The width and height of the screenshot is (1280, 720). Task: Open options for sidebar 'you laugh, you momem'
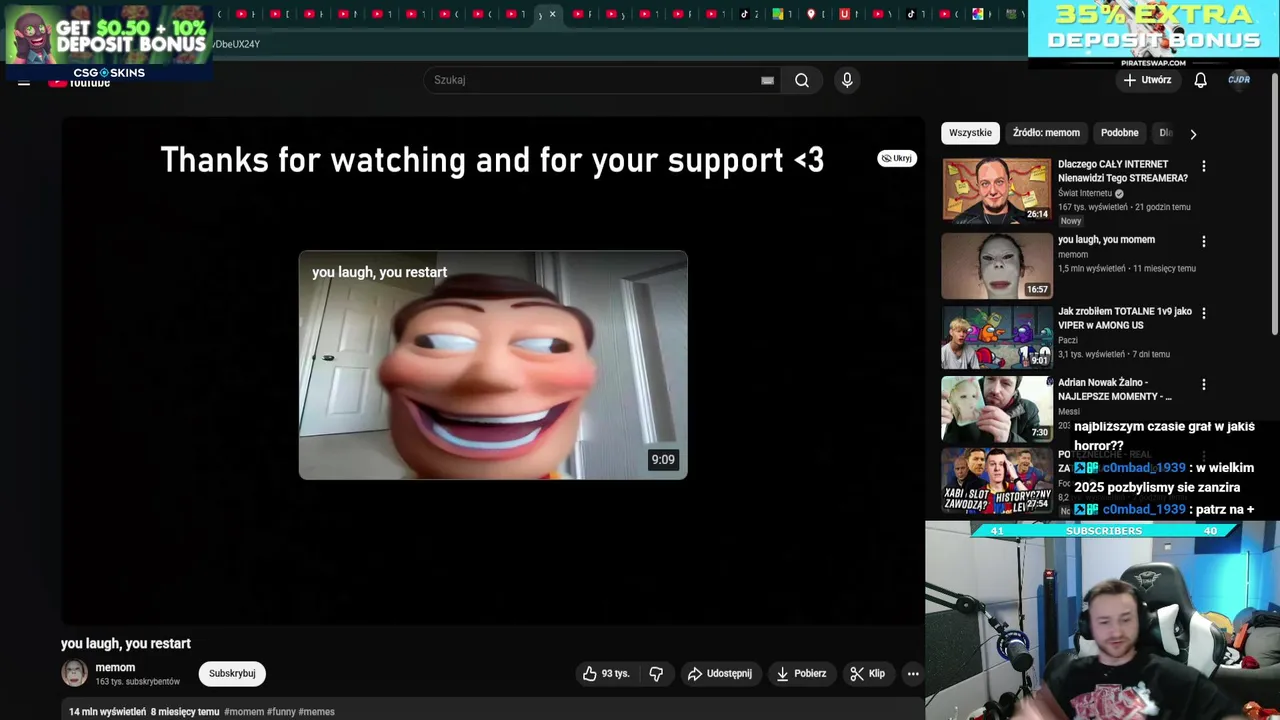(1204, 241)
